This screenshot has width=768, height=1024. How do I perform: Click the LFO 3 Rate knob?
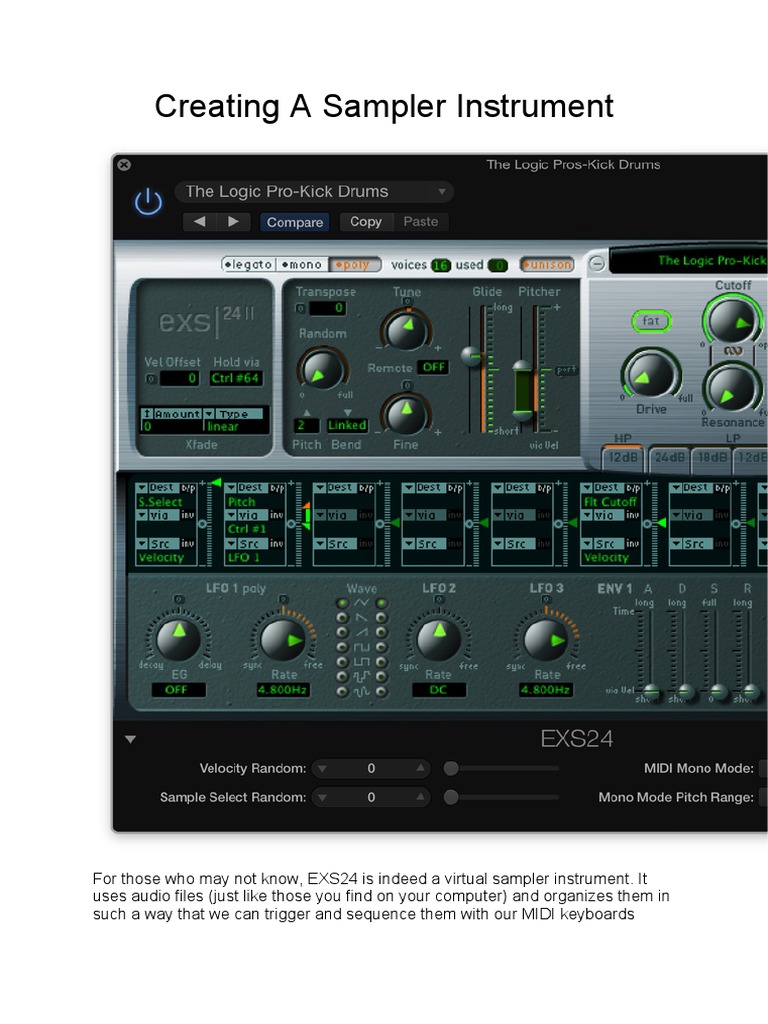click(545, 639)
